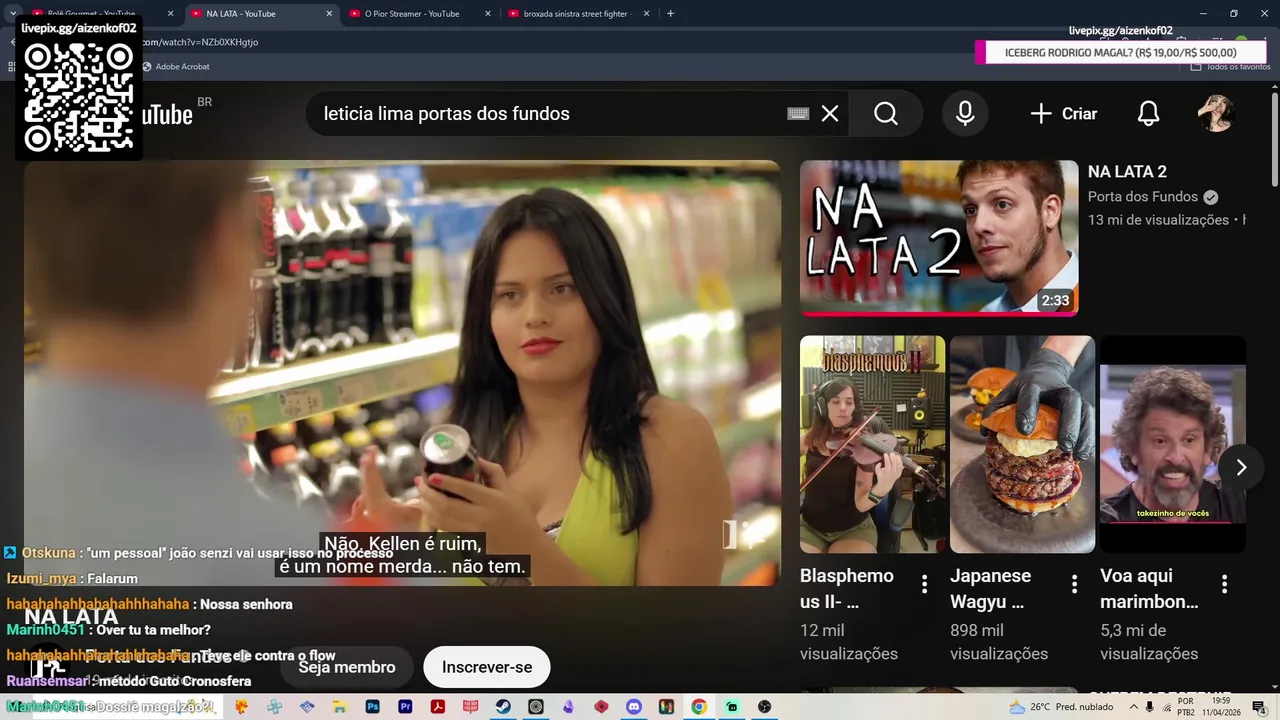This screenshot has width=1280, height=720.
Task: Click the Seja membro button
Action: (347, 667)
